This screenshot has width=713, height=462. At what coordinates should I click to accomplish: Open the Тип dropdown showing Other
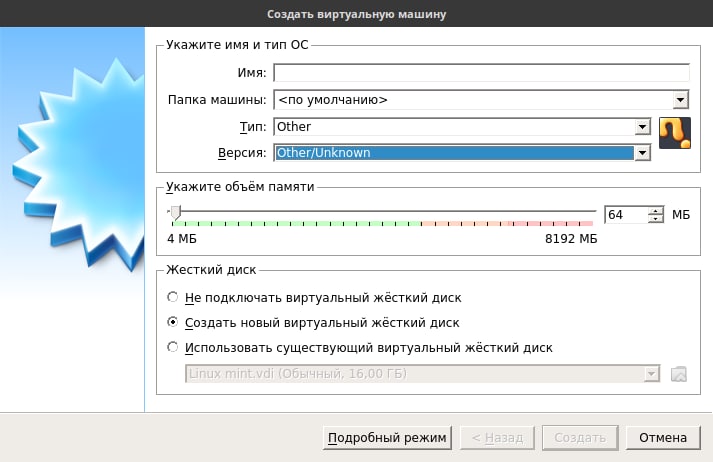point(462,127)
